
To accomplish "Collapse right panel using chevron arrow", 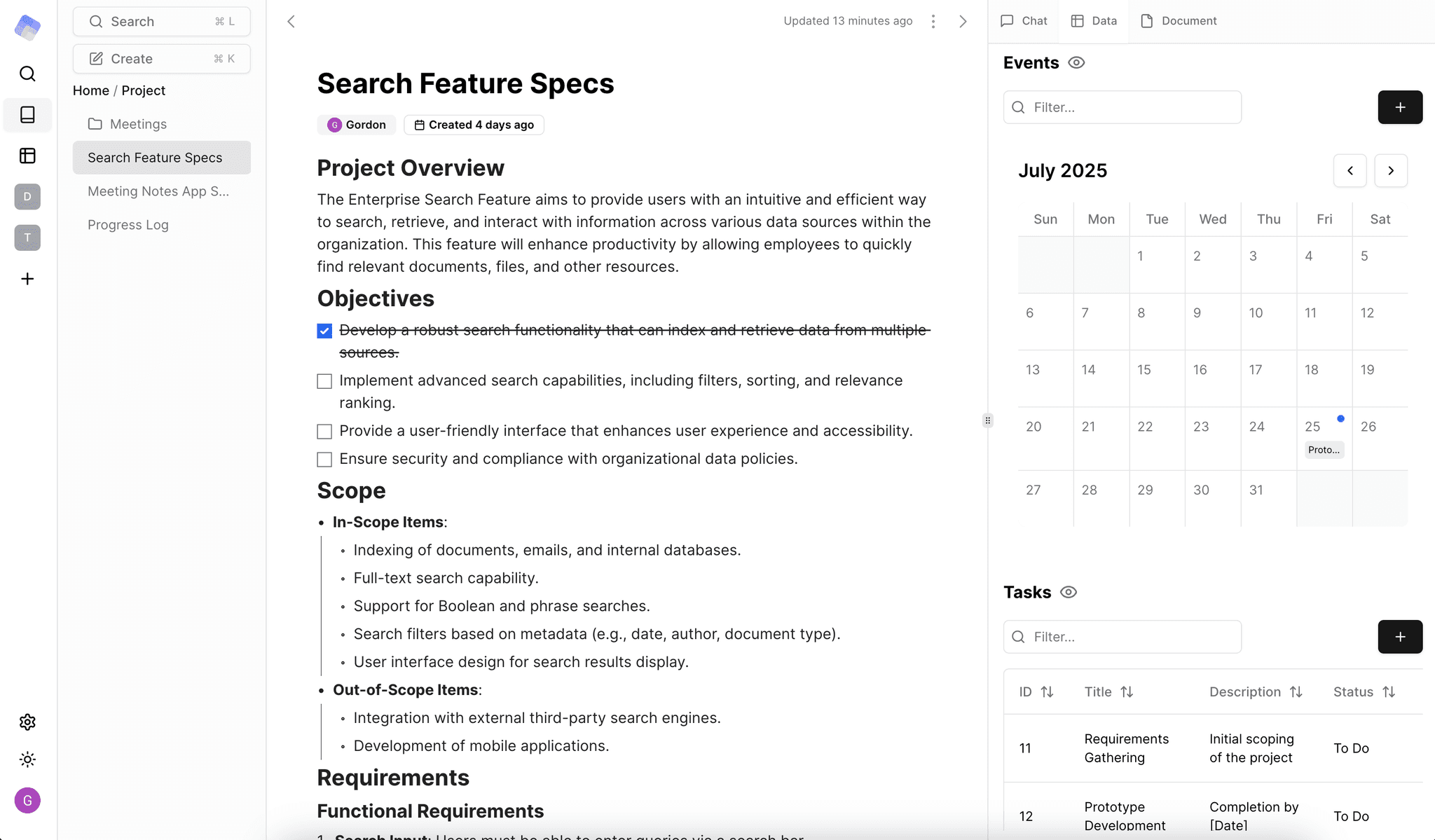I will (963, 21).
